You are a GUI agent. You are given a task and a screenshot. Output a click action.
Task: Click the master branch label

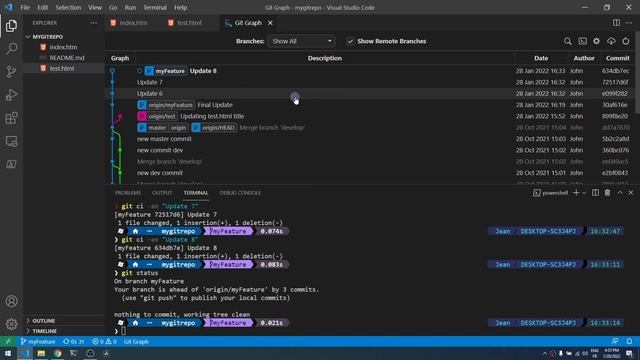157,128
